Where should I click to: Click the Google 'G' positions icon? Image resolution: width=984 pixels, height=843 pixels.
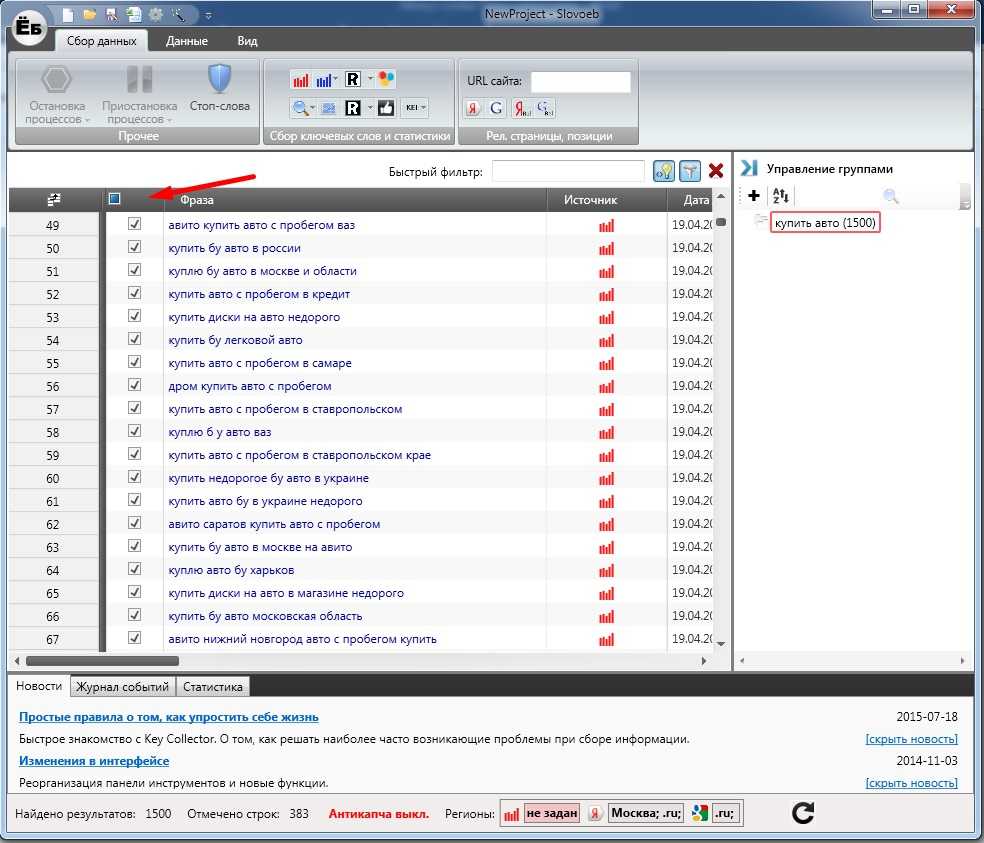pos(496,108)
